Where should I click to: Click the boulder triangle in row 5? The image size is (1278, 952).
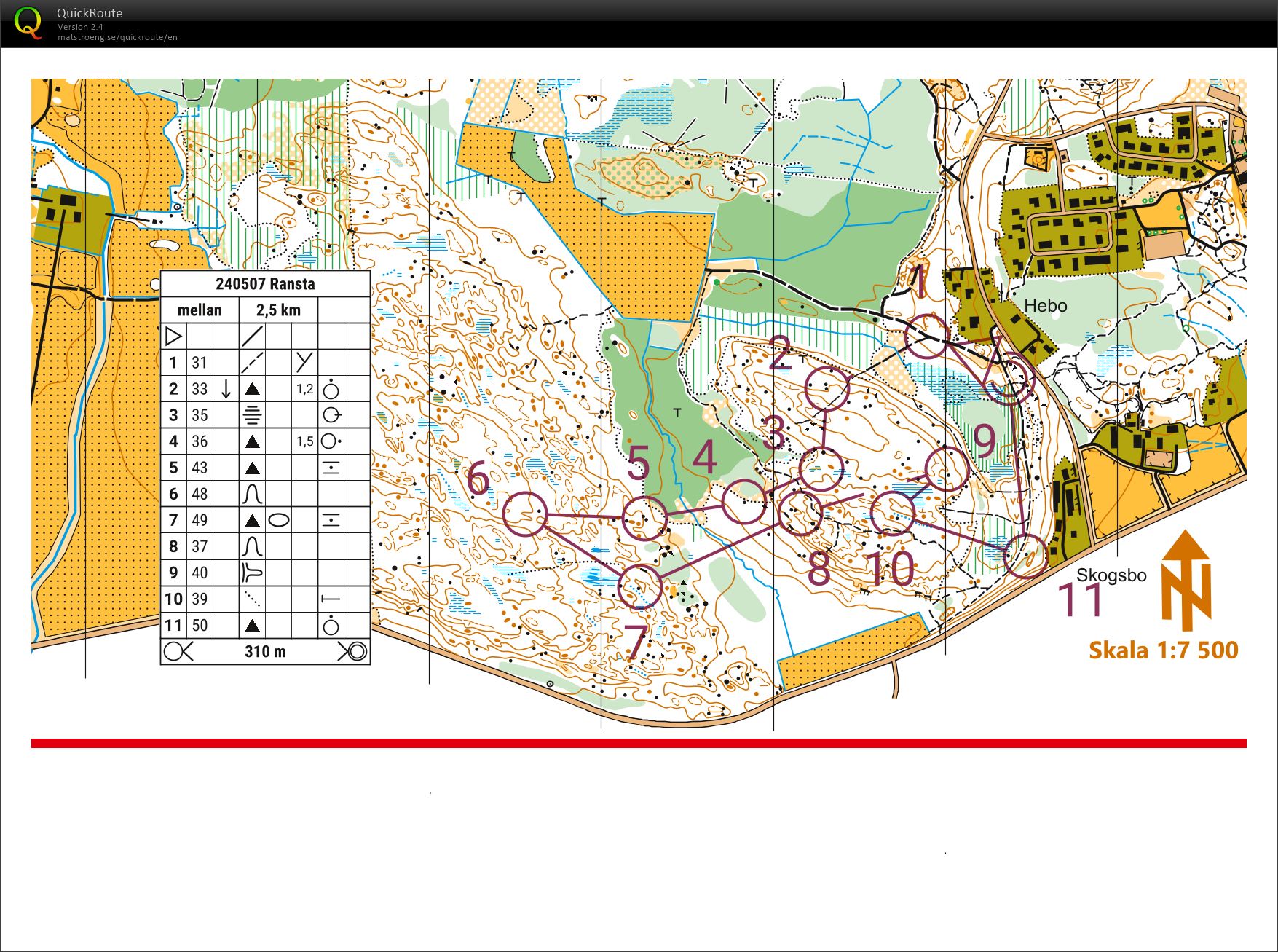(252, 468)
